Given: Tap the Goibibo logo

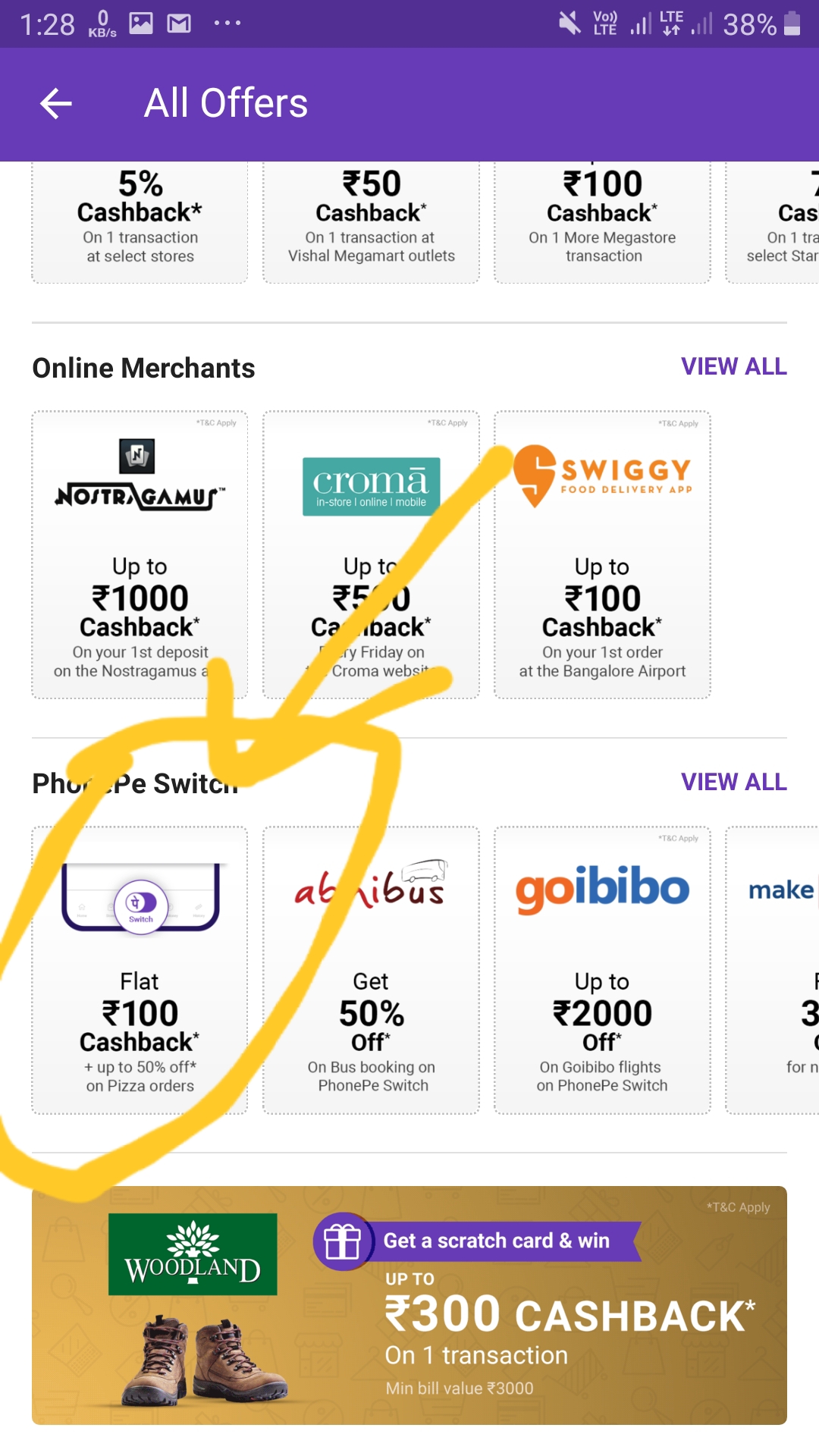Looking at the screenshot, I should 602,890.
